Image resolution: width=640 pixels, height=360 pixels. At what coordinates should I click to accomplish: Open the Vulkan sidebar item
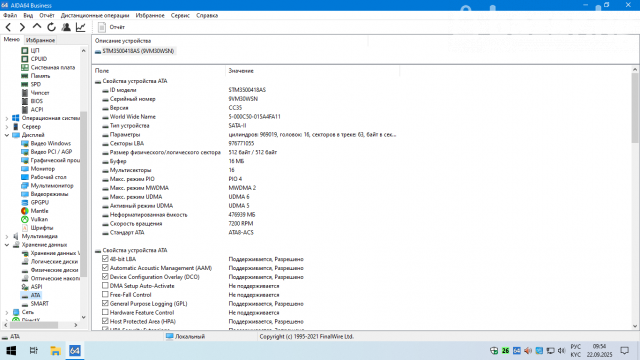[39, 219]
